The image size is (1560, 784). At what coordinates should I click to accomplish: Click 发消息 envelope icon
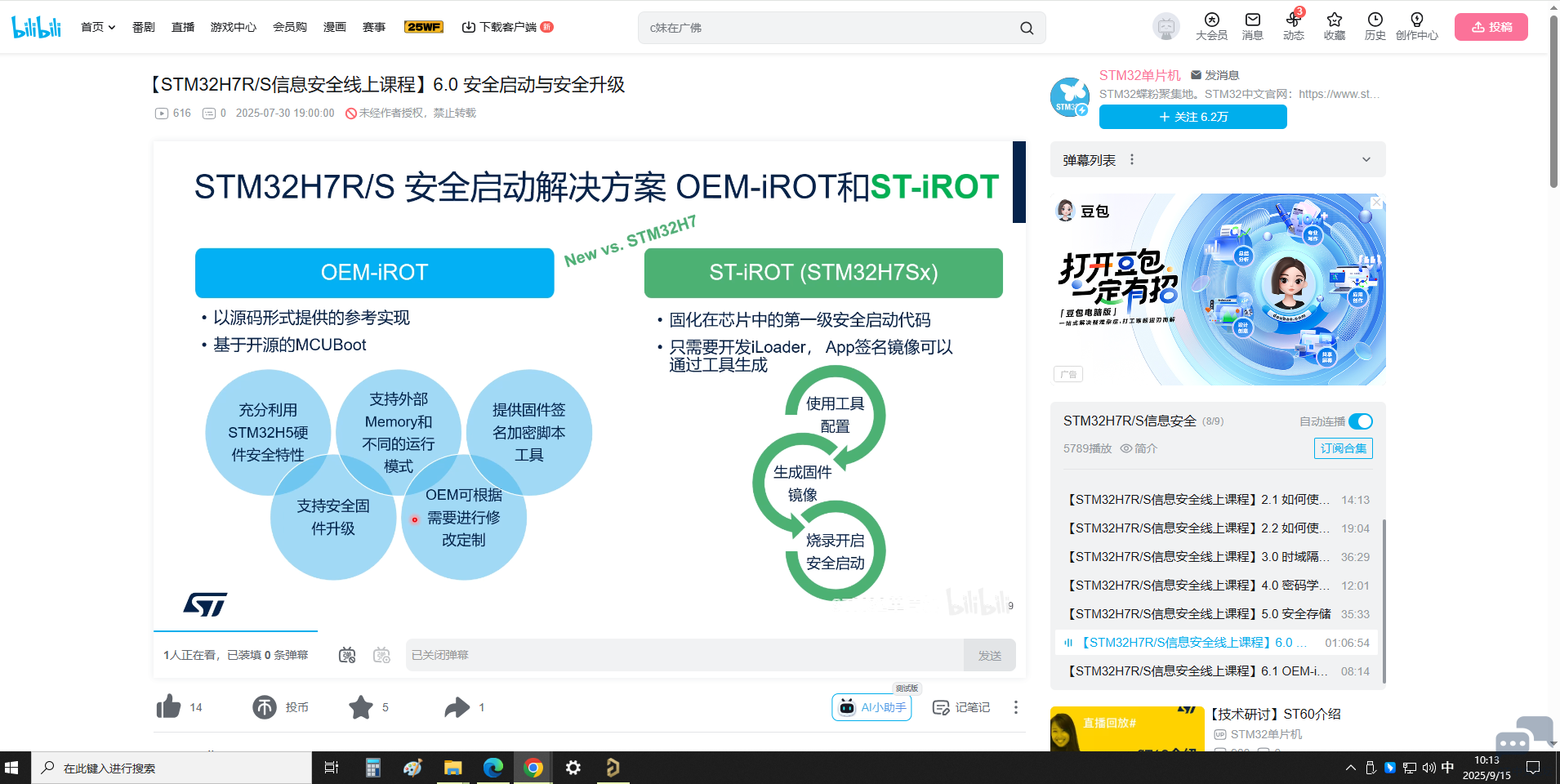click(1196, 75)
